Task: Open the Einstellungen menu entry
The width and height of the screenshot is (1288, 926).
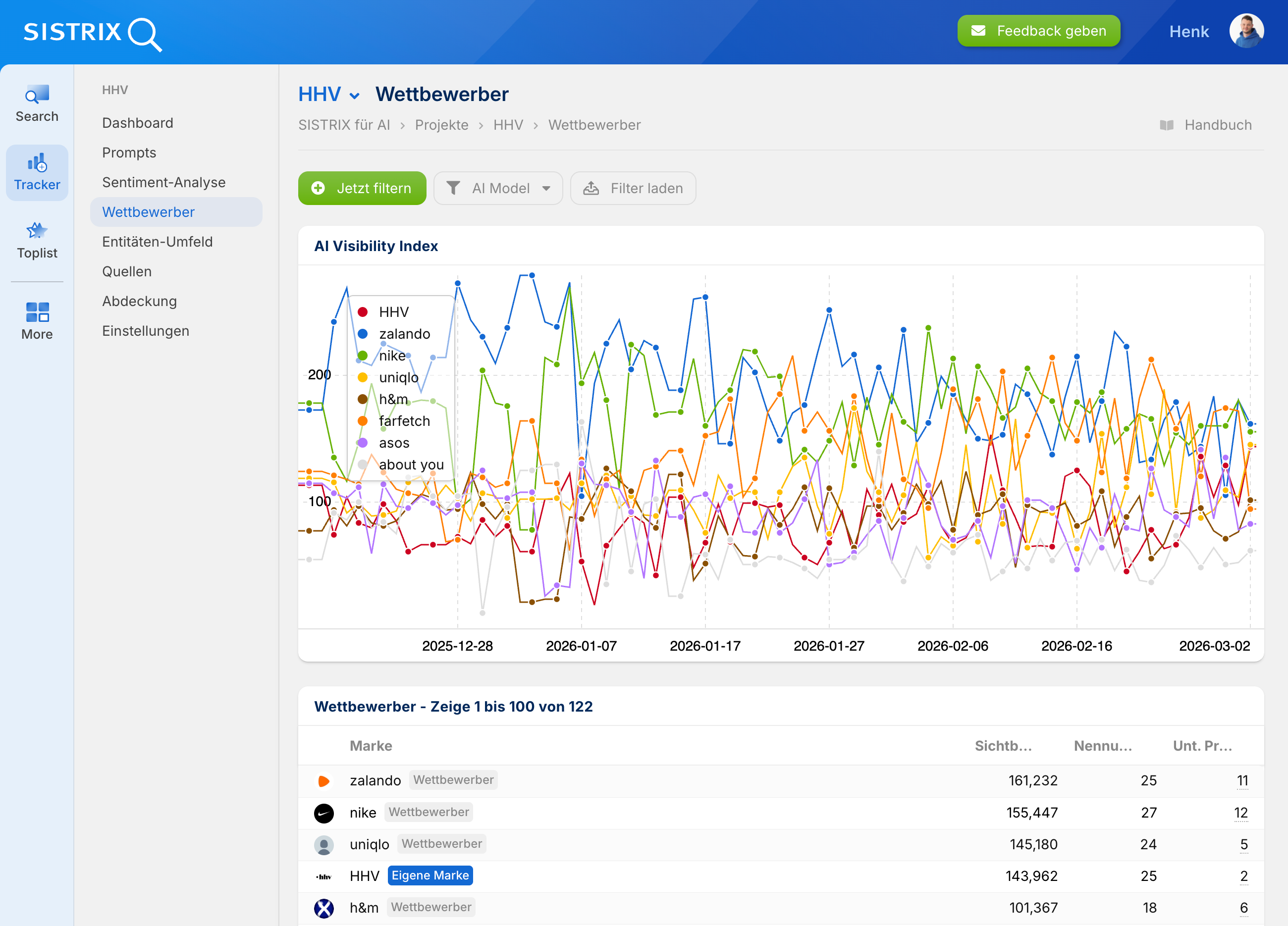Action: (146, 330)
